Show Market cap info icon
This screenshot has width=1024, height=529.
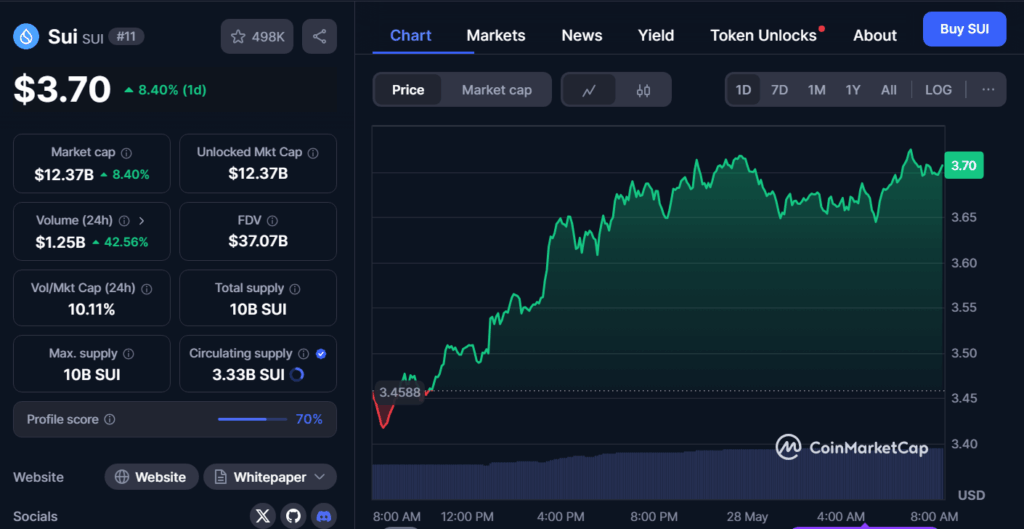pyautogui.click(x=127, y=153)
